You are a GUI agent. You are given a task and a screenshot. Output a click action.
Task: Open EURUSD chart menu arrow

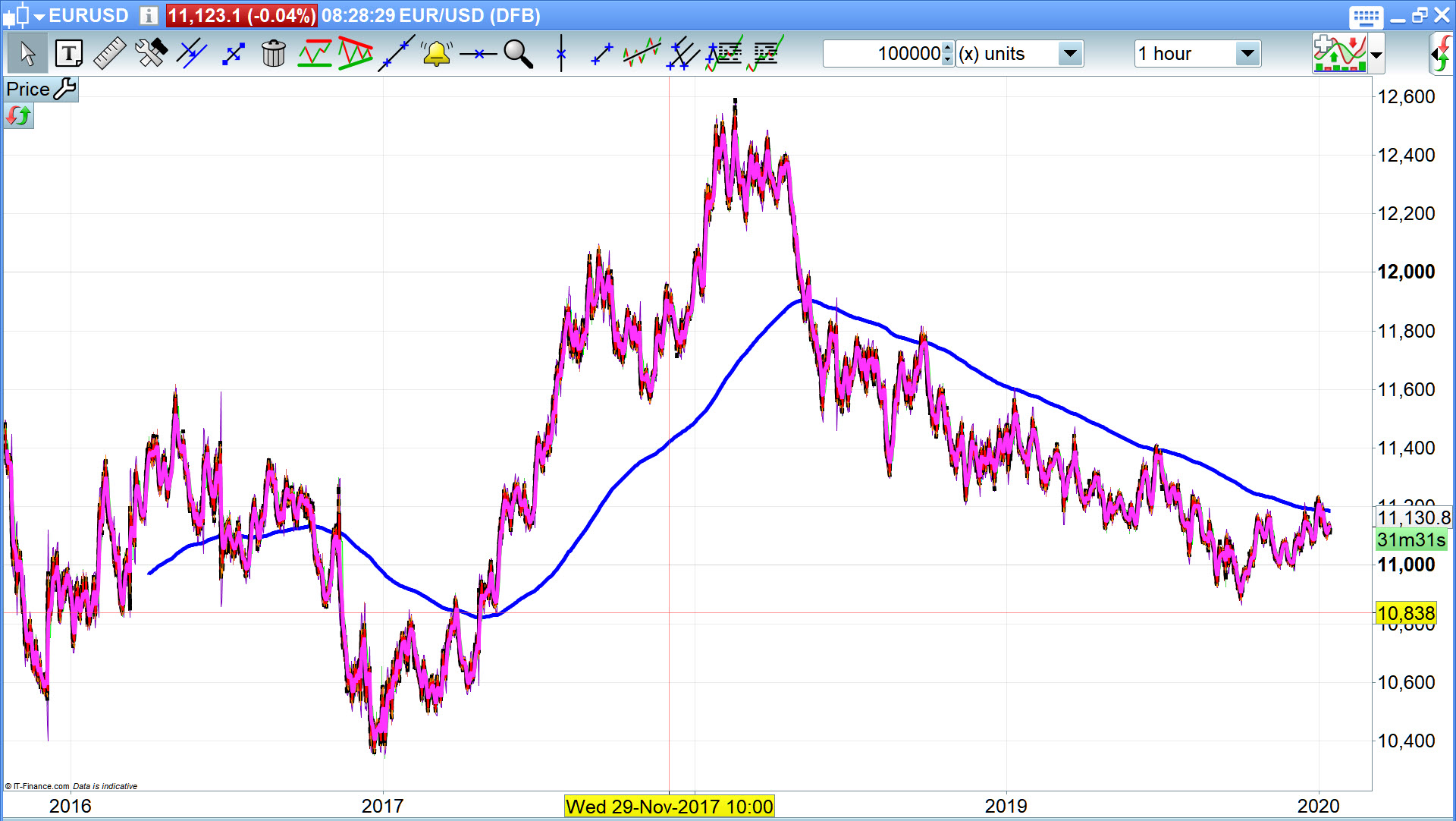(39, 16)
